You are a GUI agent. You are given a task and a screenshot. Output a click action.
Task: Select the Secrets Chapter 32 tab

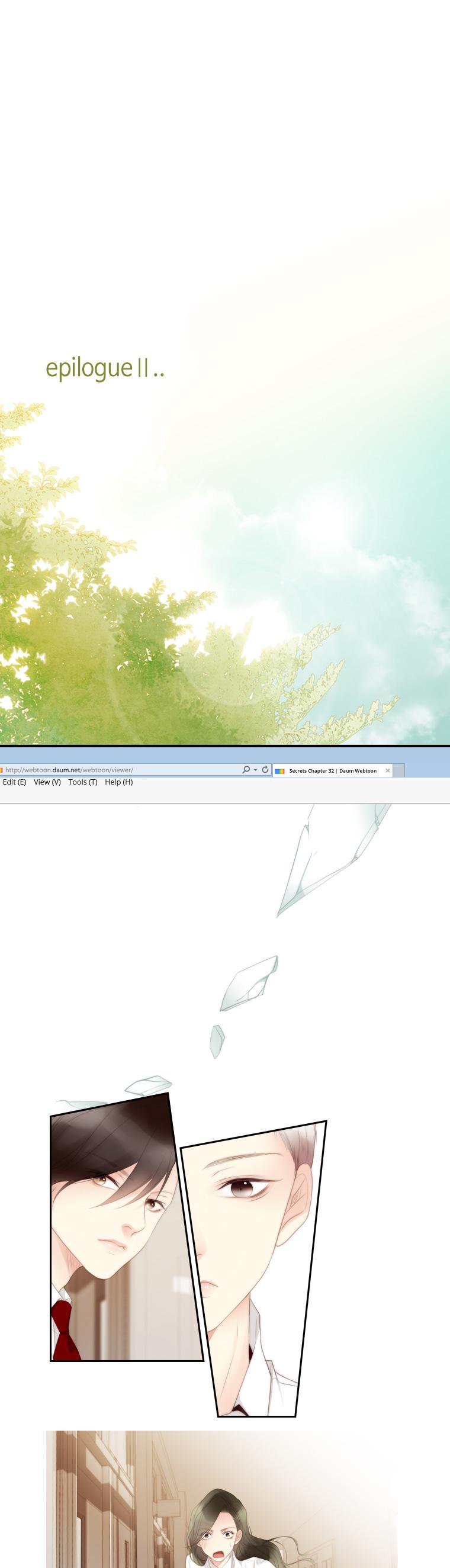tap(333, 770)
